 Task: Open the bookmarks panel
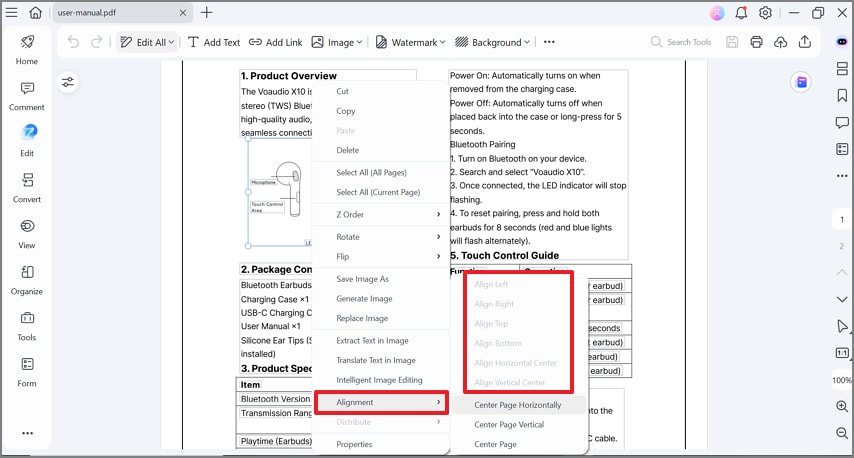[x=842, y=95]
